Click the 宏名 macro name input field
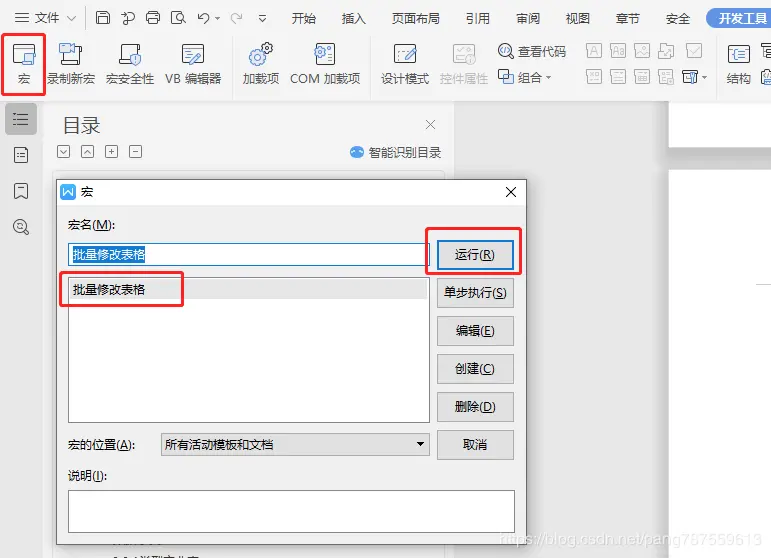The image size is (771, 558). pyautogui.click(x=249, y=254)
